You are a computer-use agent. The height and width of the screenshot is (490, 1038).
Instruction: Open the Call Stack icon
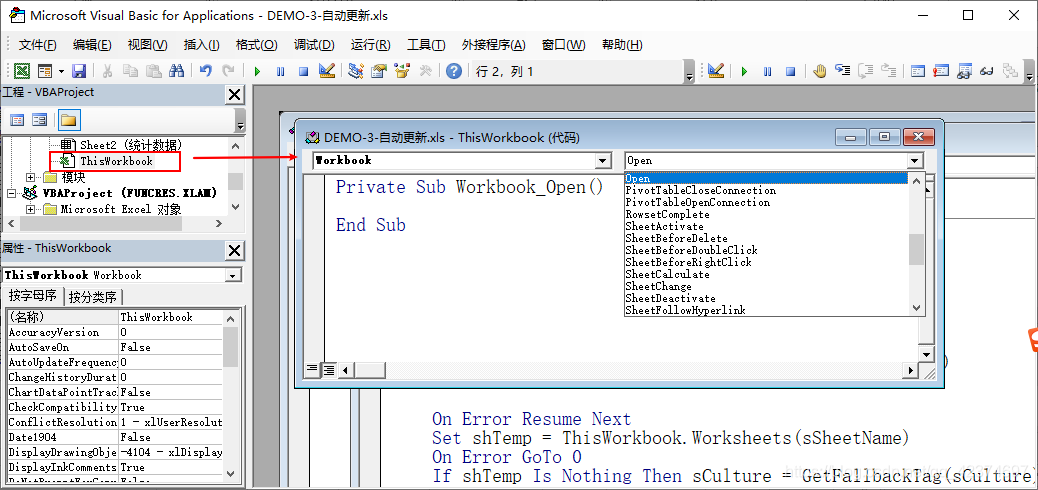1010,72
